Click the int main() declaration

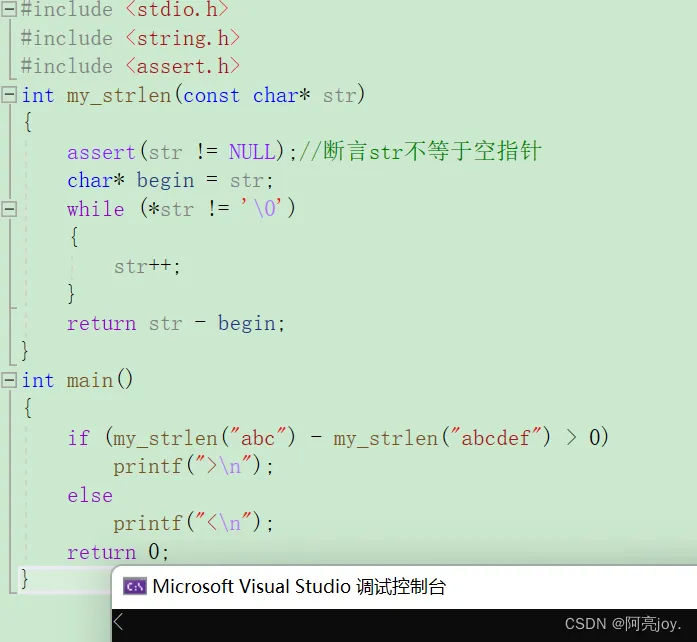click(77, 381)
